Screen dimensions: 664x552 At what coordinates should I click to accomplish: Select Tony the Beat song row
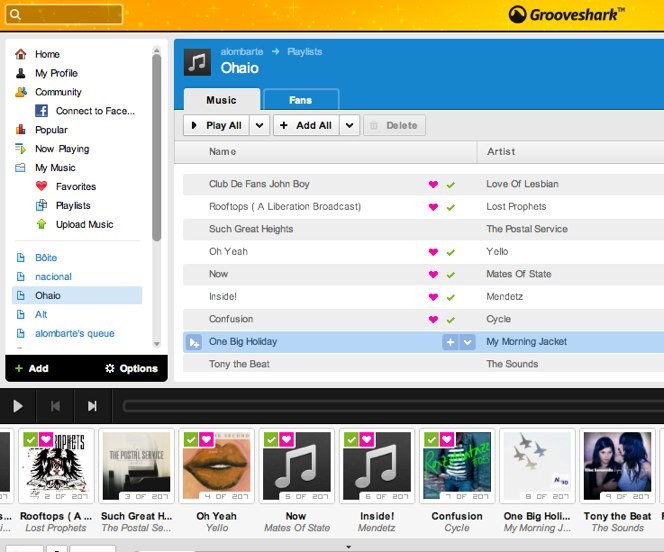coord(423,364)
